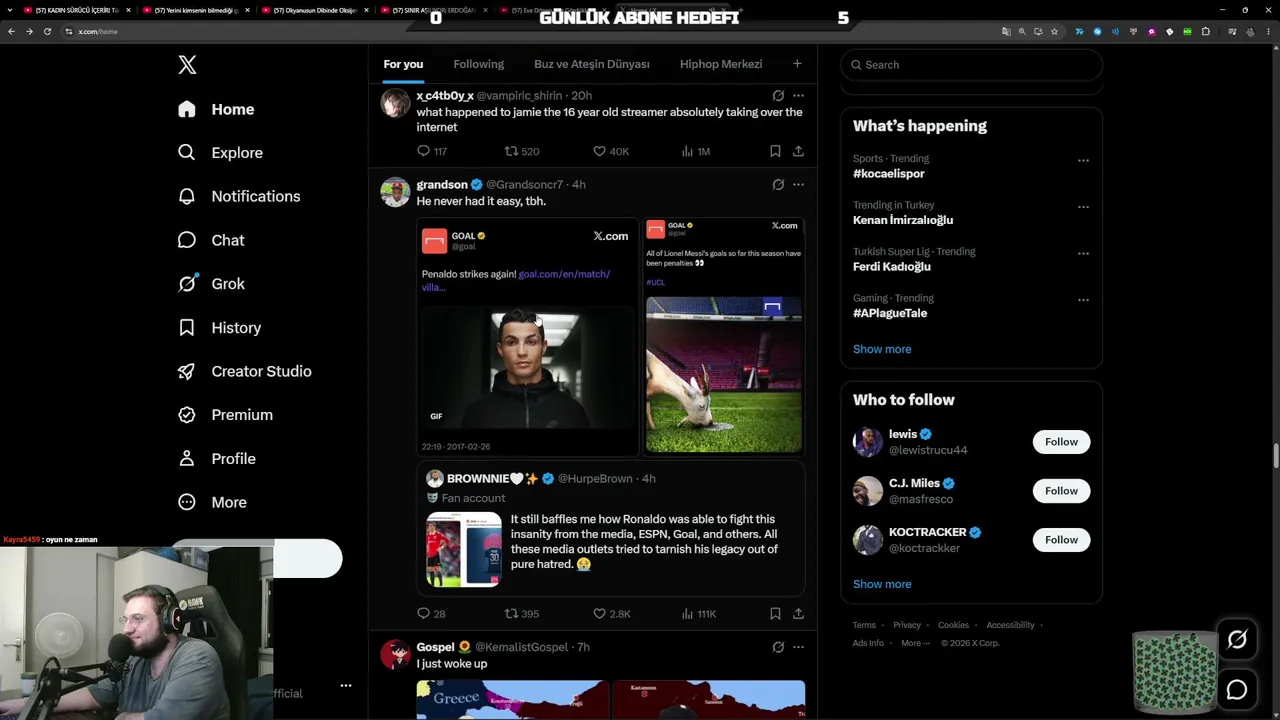Follow KOCTRACKER

(x=1061, y=540)
